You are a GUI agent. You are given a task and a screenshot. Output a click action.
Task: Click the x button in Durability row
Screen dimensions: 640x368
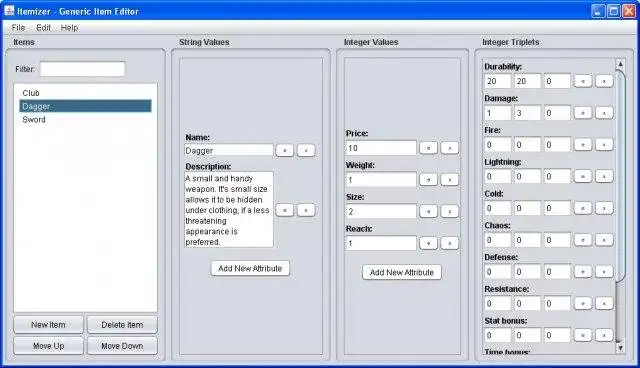tap(604, 81)
